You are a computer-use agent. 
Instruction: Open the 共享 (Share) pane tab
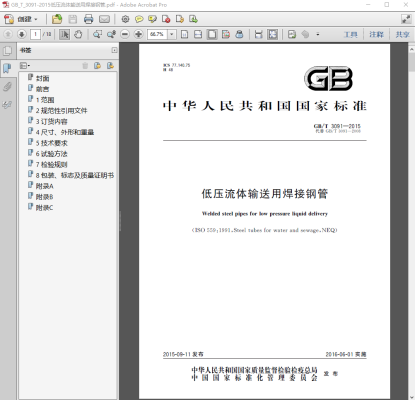point(402,34)
